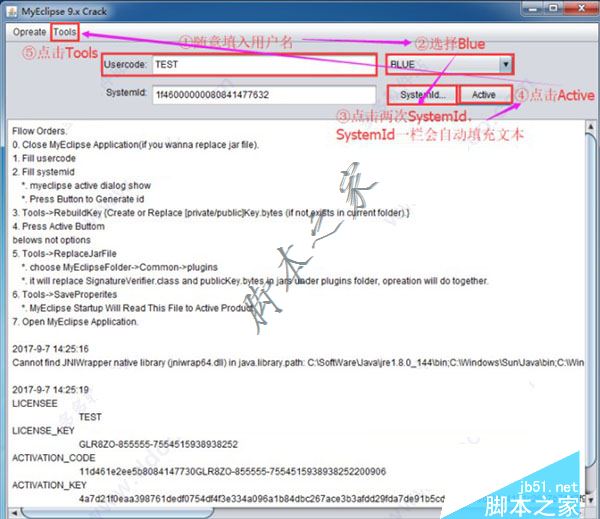The height and width of the screenshot is (519, 600).
Task: Click the line '4. Press Active Buttom'
Action: [59, 227]
